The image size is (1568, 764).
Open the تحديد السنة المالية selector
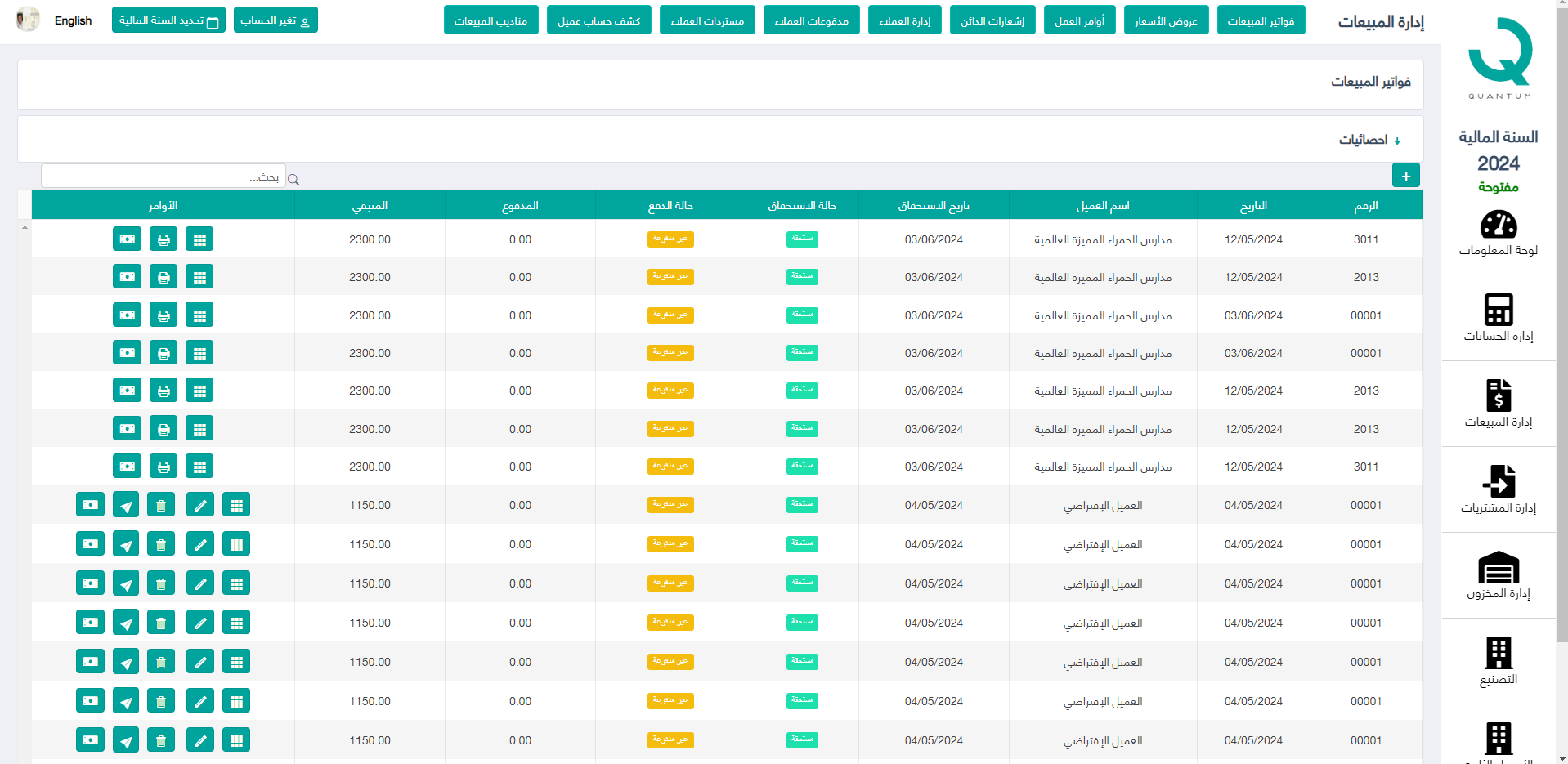pos(168,20)
